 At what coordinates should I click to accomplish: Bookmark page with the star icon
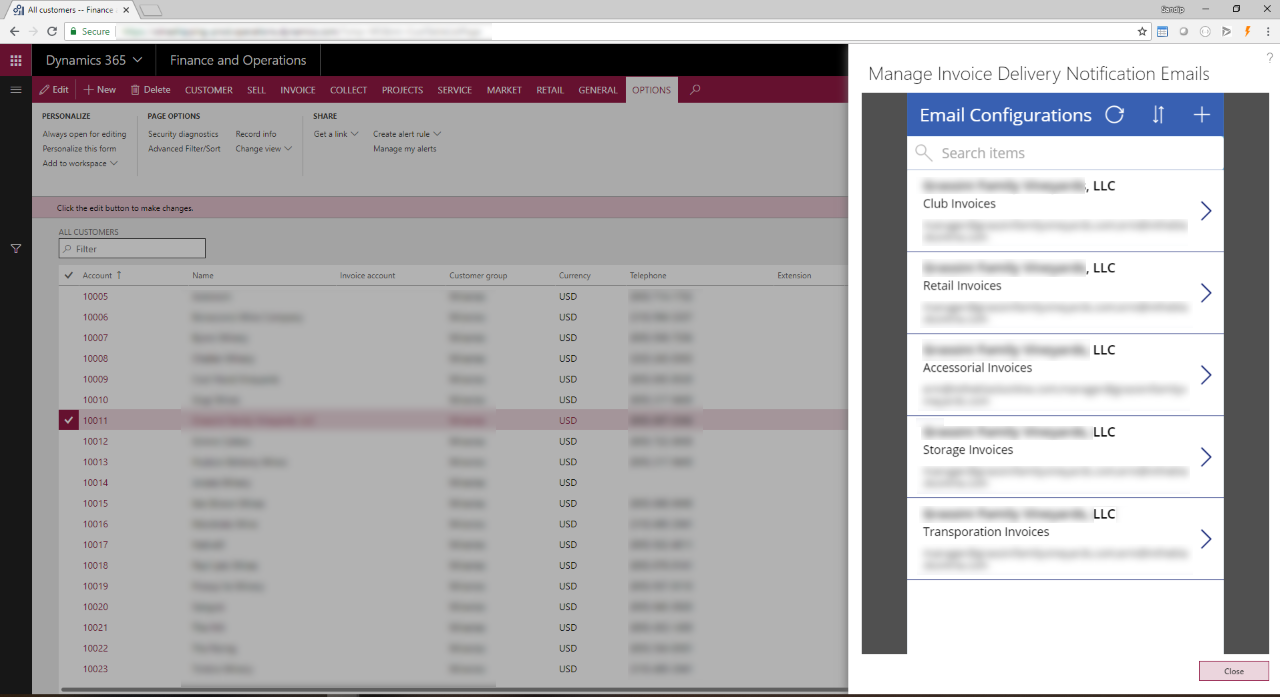point(1143,32)
